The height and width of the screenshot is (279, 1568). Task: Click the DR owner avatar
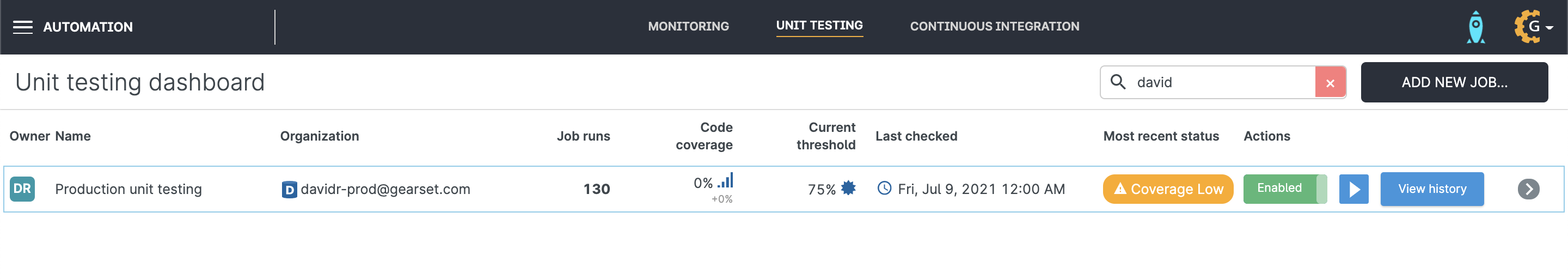22,189
